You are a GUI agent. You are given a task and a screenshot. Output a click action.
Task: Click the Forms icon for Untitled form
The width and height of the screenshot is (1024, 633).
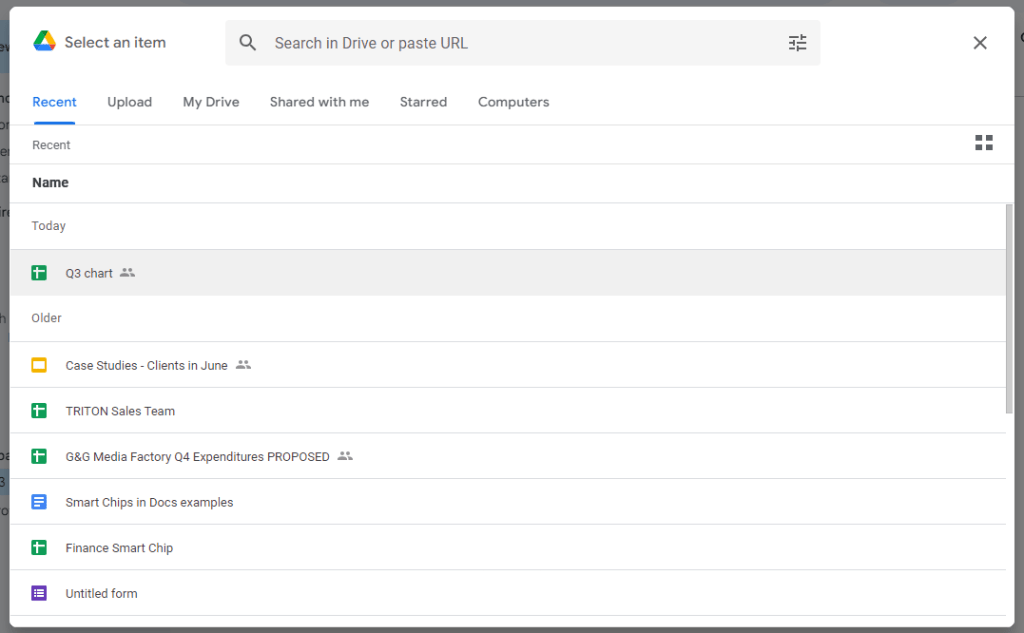click(x=39, y=593)
